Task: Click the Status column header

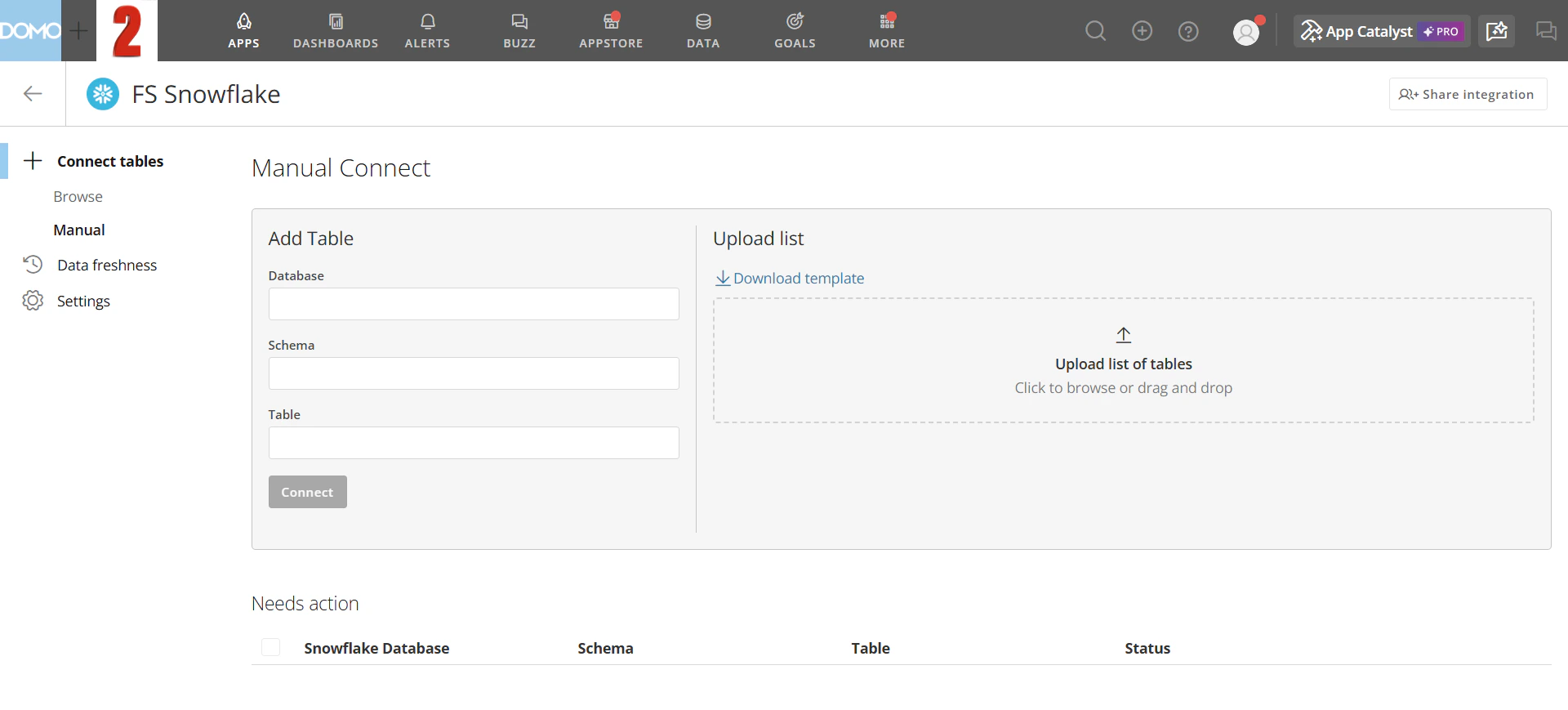Action: point(1147,648)
